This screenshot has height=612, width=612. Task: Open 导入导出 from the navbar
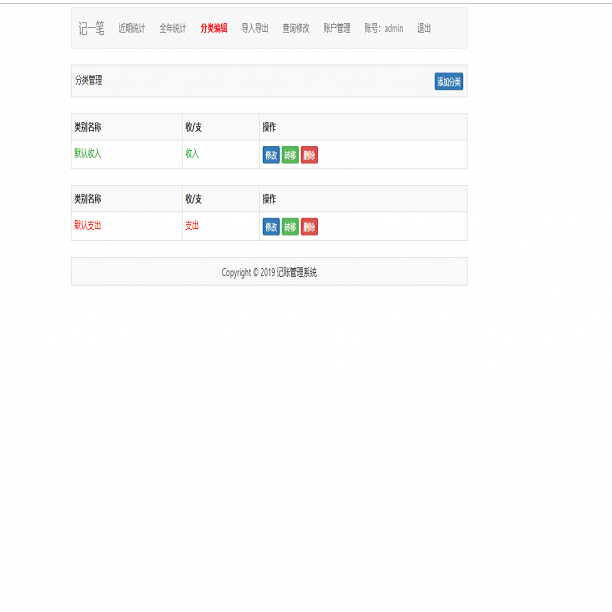tap(255, 28)
